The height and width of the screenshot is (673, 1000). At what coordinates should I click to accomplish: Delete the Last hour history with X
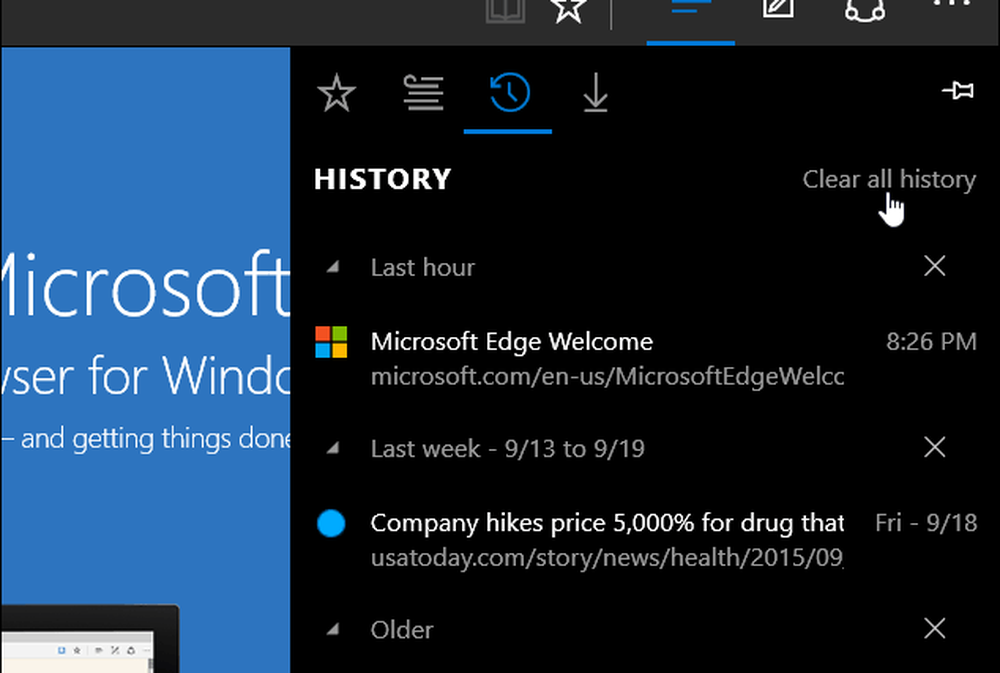point(934,266)
